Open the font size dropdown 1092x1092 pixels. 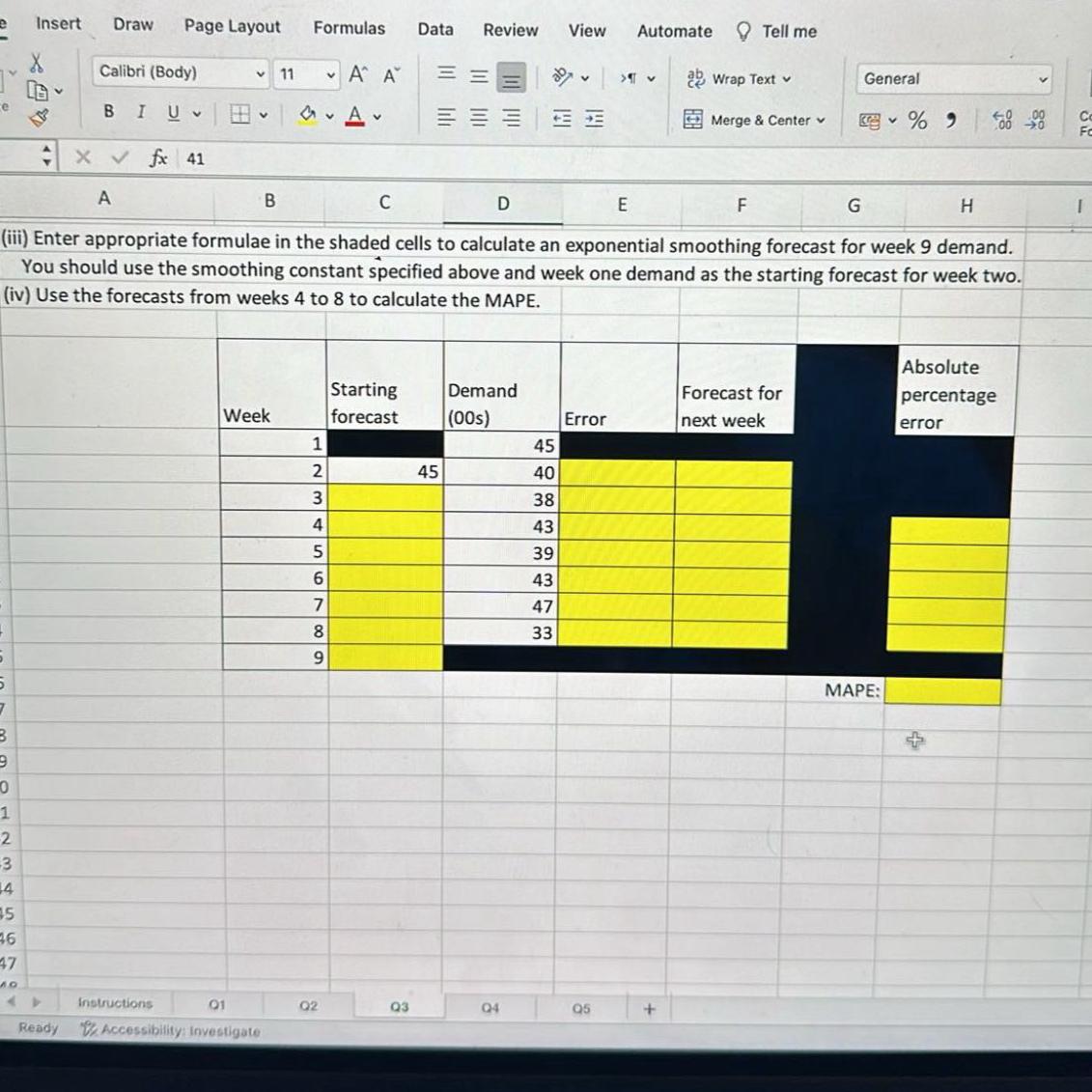tap(330, 72)
